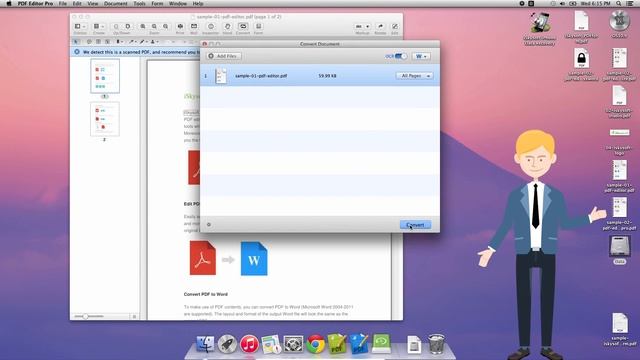Viewport: 640px width, 360px height.
Task: Click the Spotlight search icon in menu bar
Action: pos(619,4)
